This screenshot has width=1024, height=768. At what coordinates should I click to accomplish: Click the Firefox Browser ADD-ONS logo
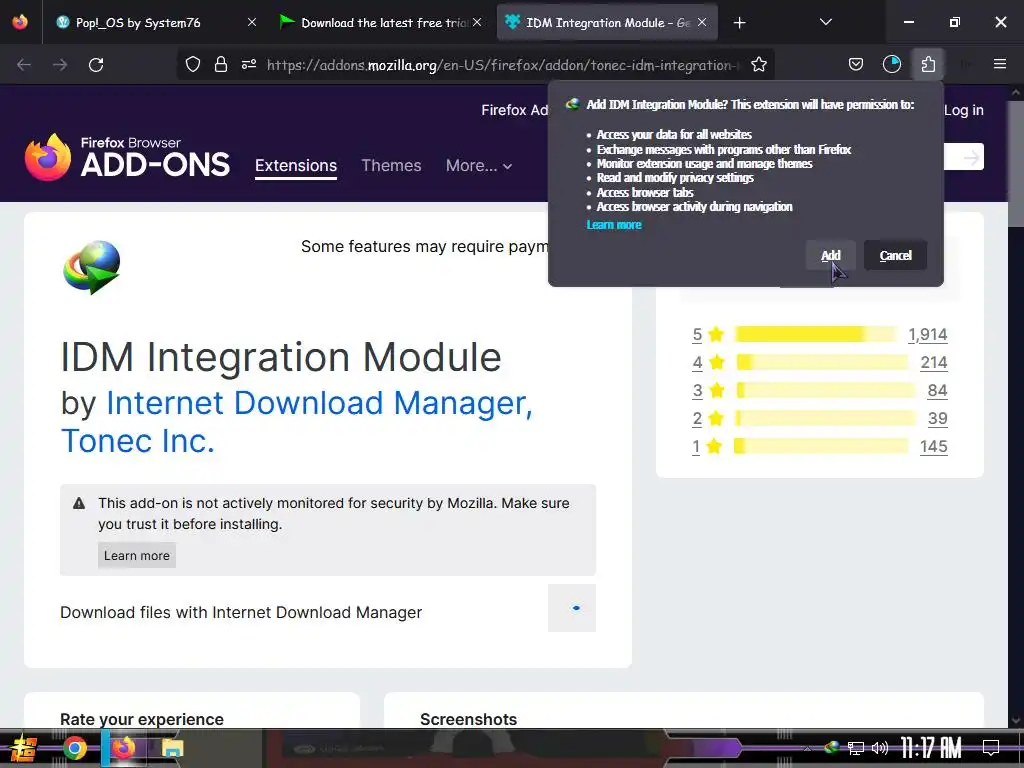click(x=127, y=157)
